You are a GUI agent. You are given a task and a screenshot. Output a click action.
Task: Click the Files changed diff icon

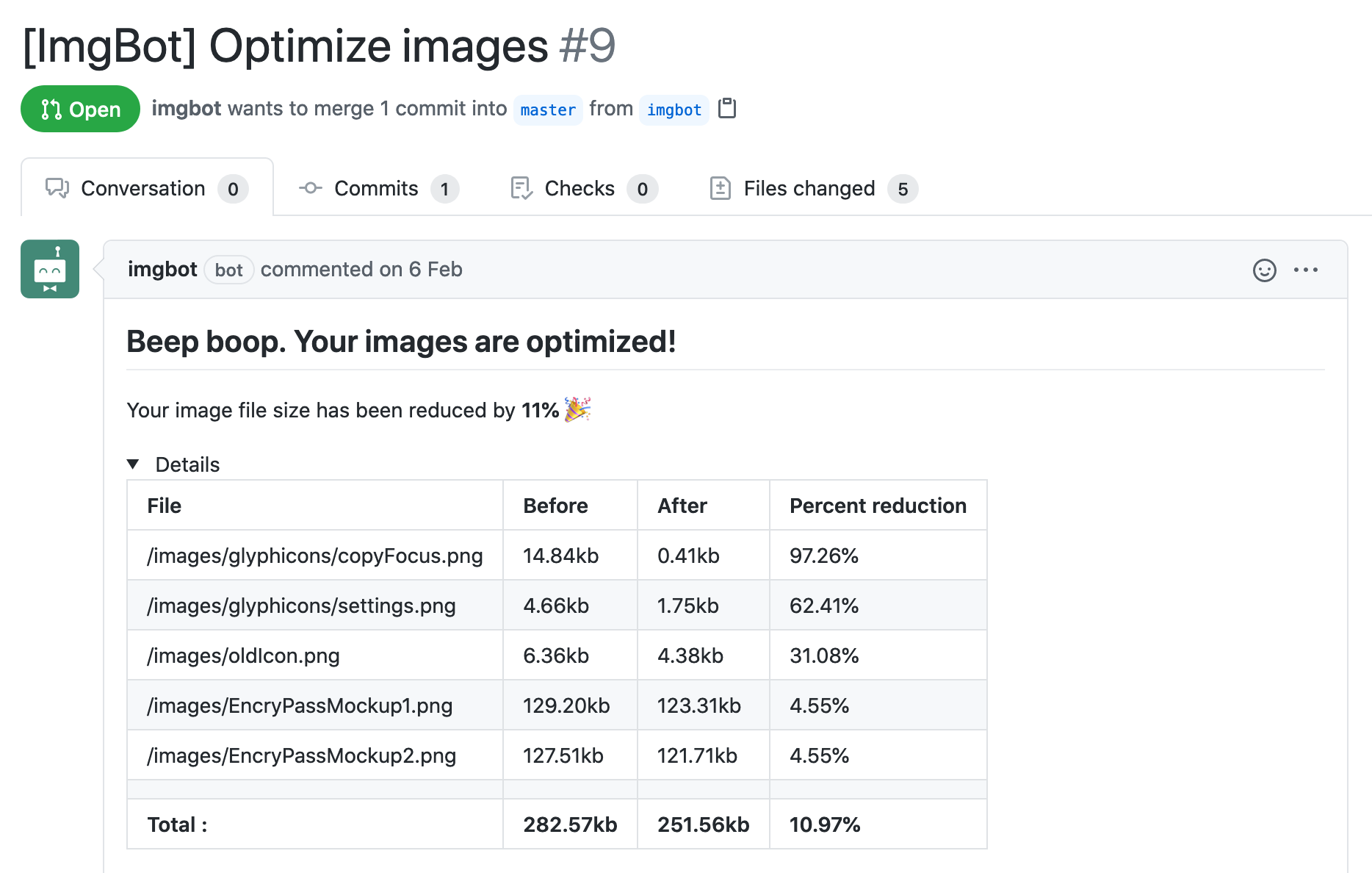pyautogui.click(x=720, y=188)
